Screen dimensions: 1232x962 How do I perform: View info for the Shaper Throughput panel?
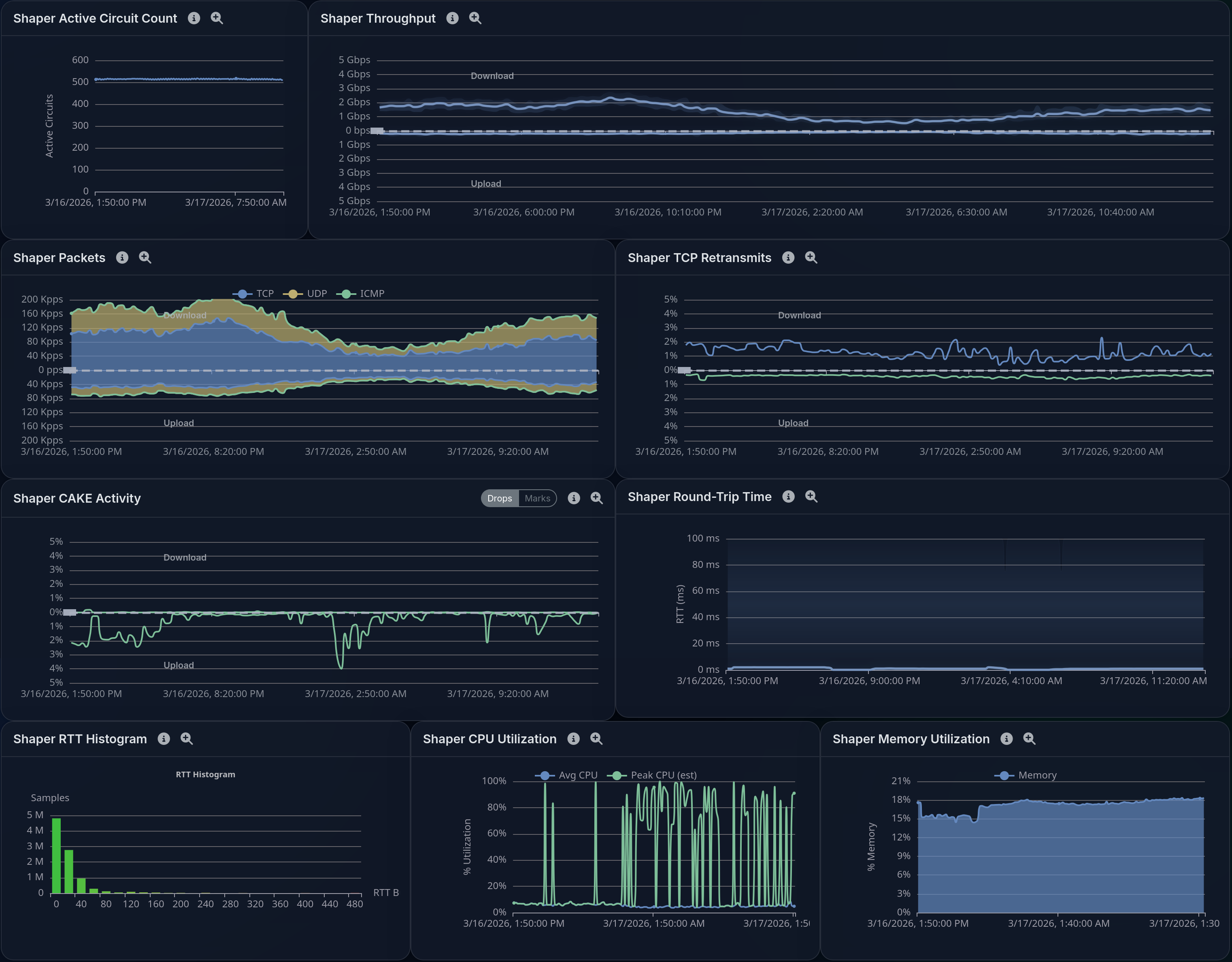tap(452, 18)
